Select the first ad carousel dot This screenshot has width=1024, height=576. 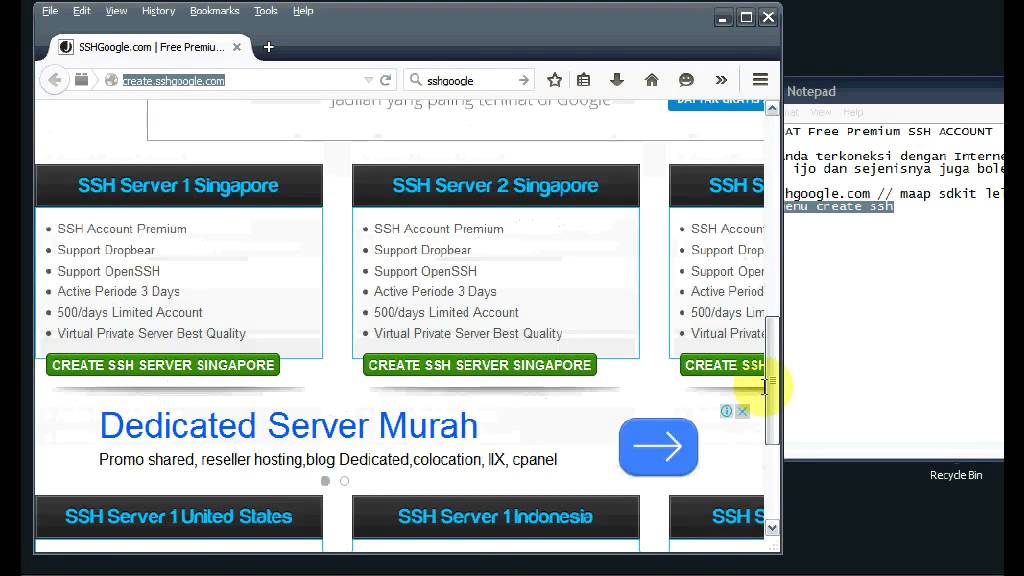point(325,481)
